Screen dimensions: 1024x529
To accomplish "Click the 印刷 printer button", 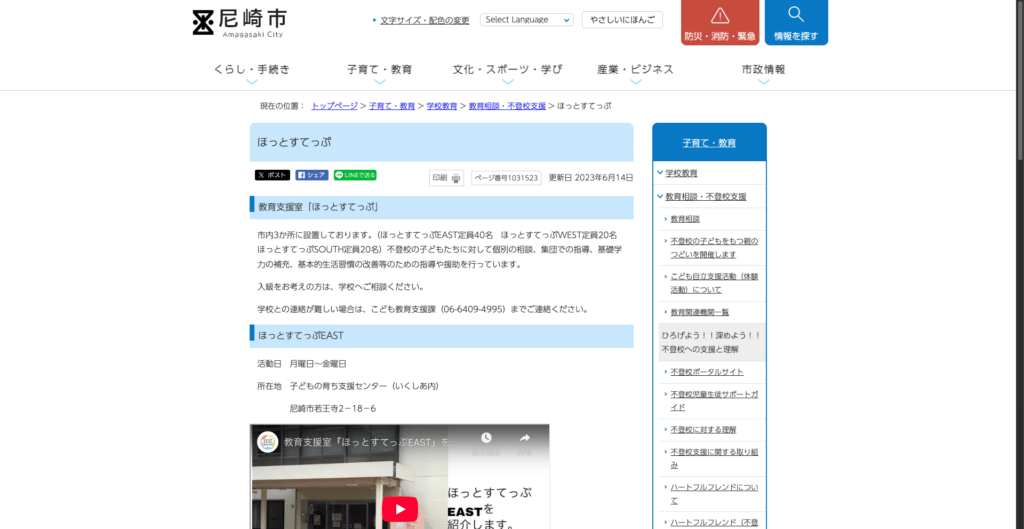I will coord(447,178).
